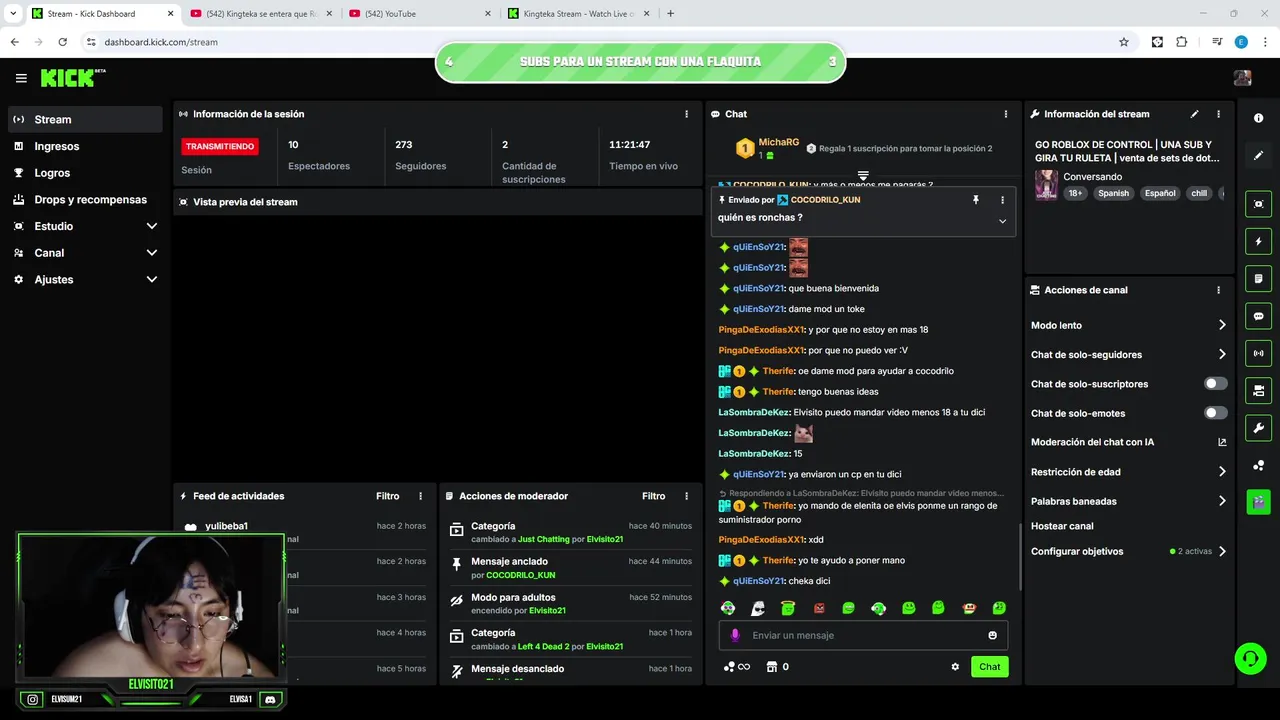
Task: Open a new browser tab
Action: click(x=670, y=14)
